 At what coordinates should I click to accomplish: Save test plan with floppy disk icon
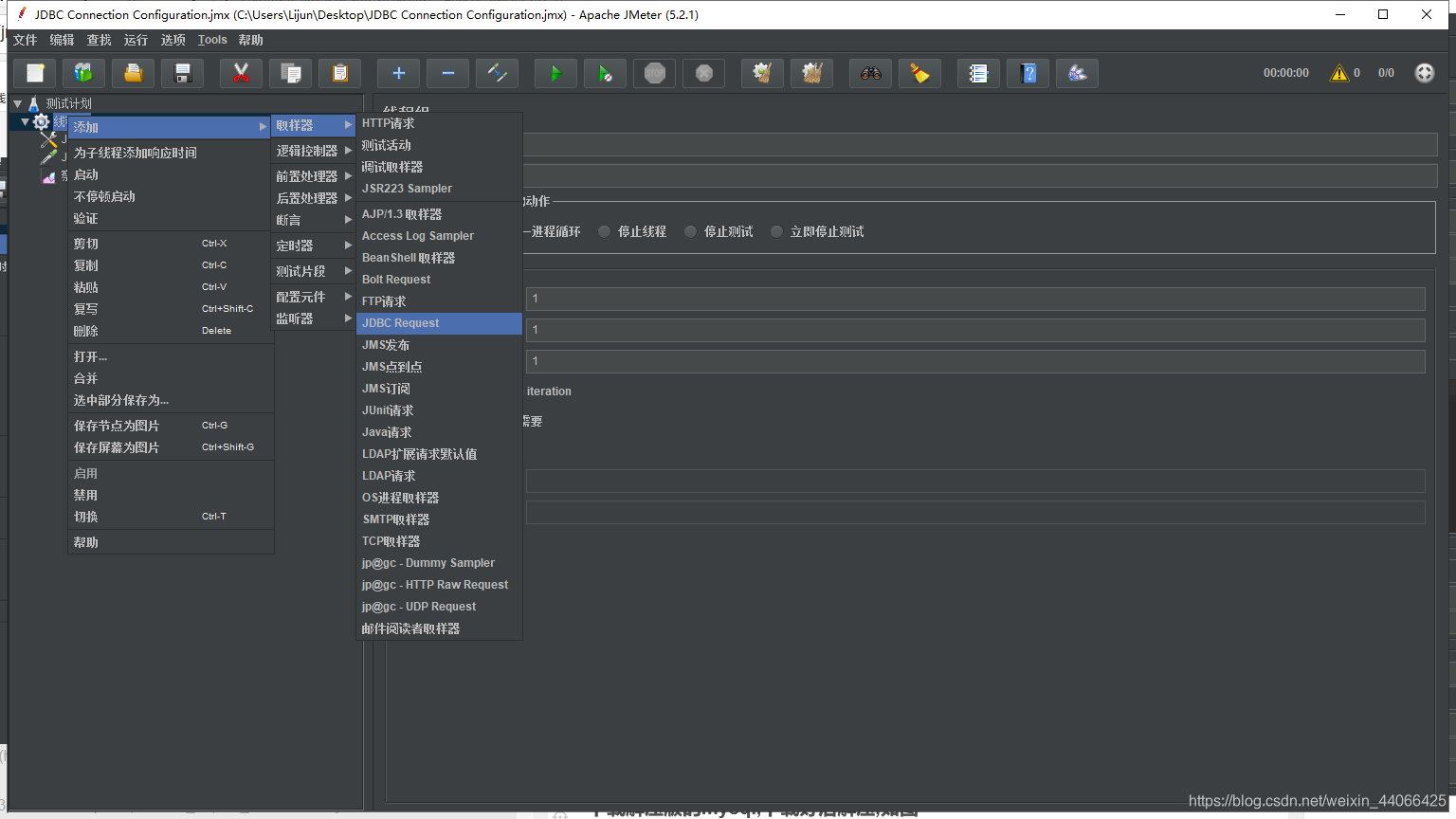coord(183,73)
